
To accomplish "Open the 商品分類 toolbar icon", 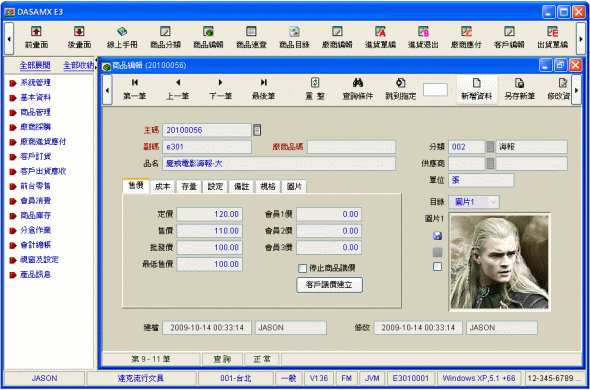I will click(x=166, y=38).
